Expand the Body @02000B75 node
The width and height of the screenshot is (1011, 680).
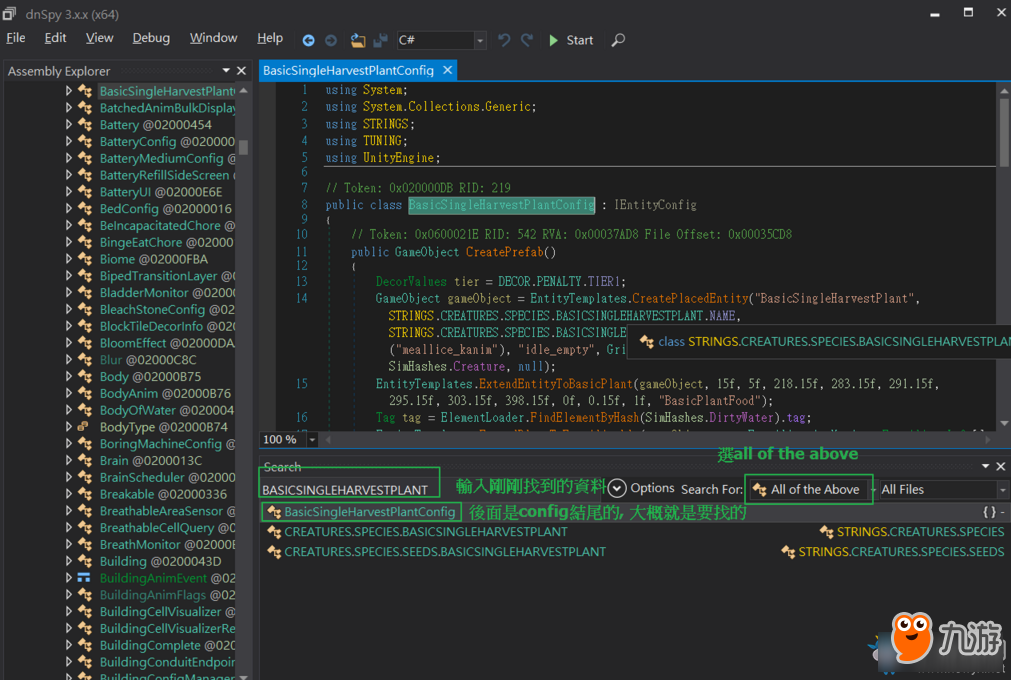tap(68, 376)
